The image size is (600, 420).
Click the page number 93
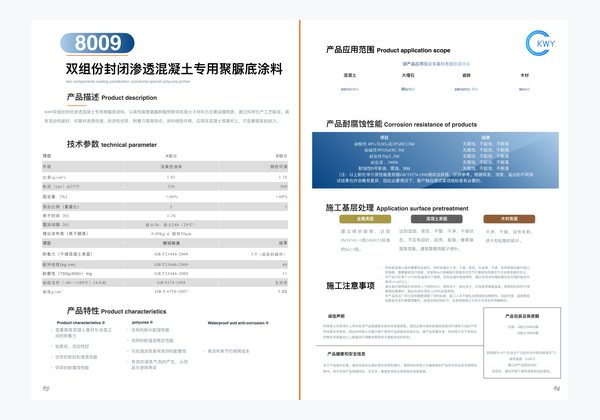(46, 388)
